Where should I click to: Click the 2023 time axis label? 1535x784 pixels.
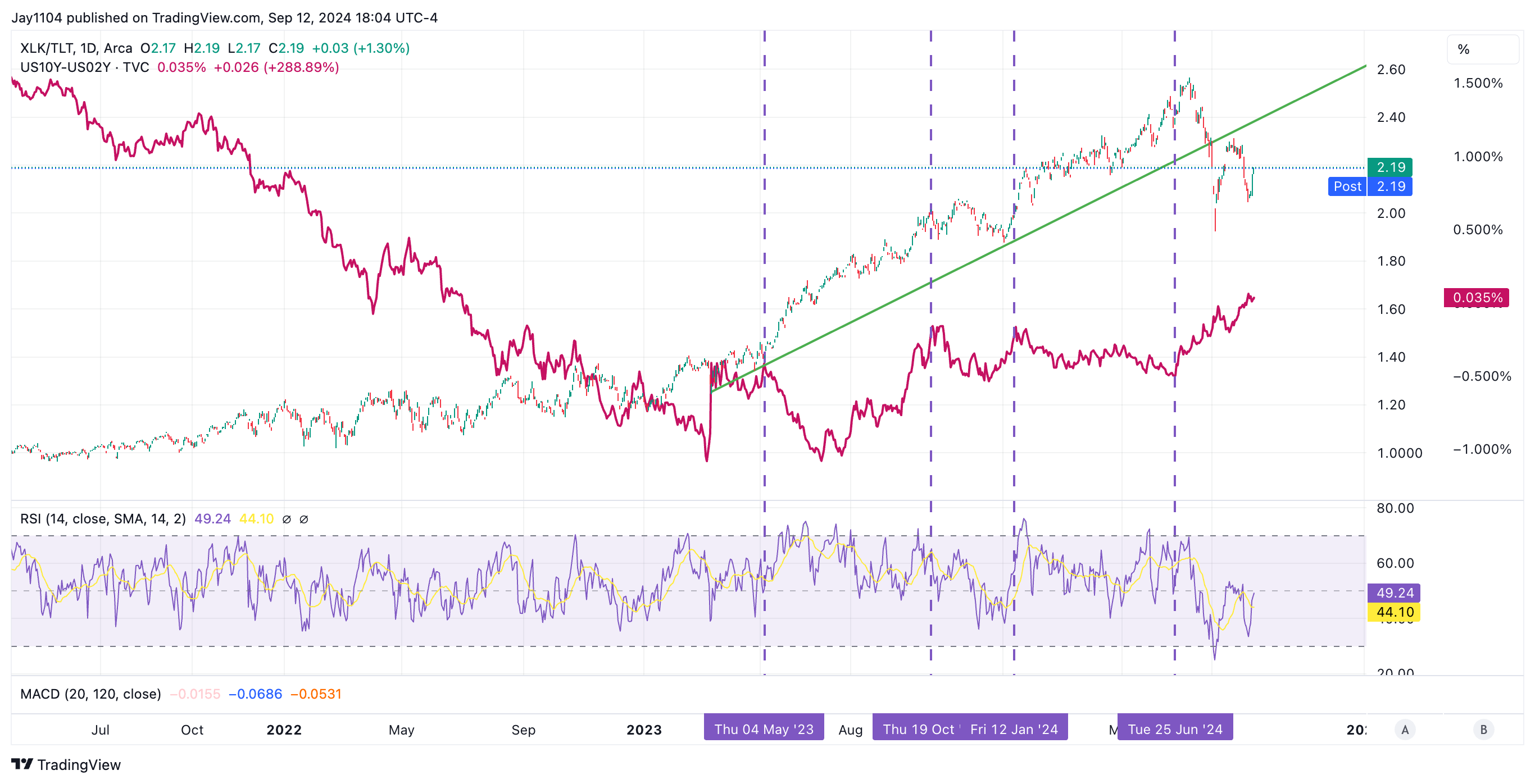click(644, 730)
